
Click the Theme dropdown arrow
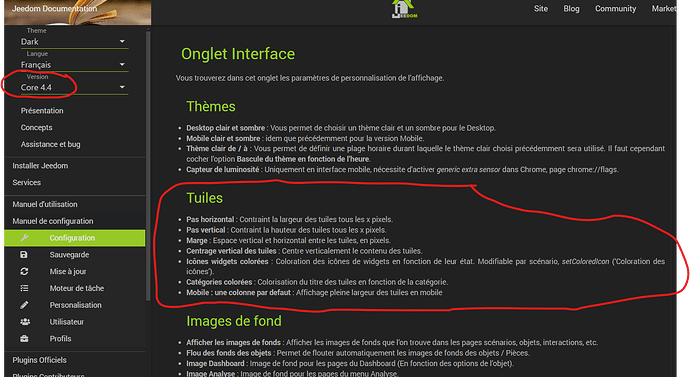pos(122,41)
